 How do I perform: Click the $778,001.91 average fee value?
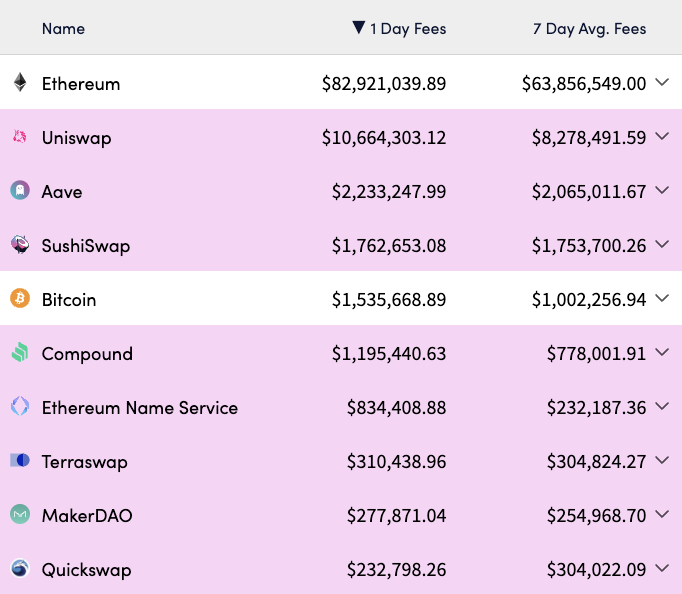coord(597,354)
